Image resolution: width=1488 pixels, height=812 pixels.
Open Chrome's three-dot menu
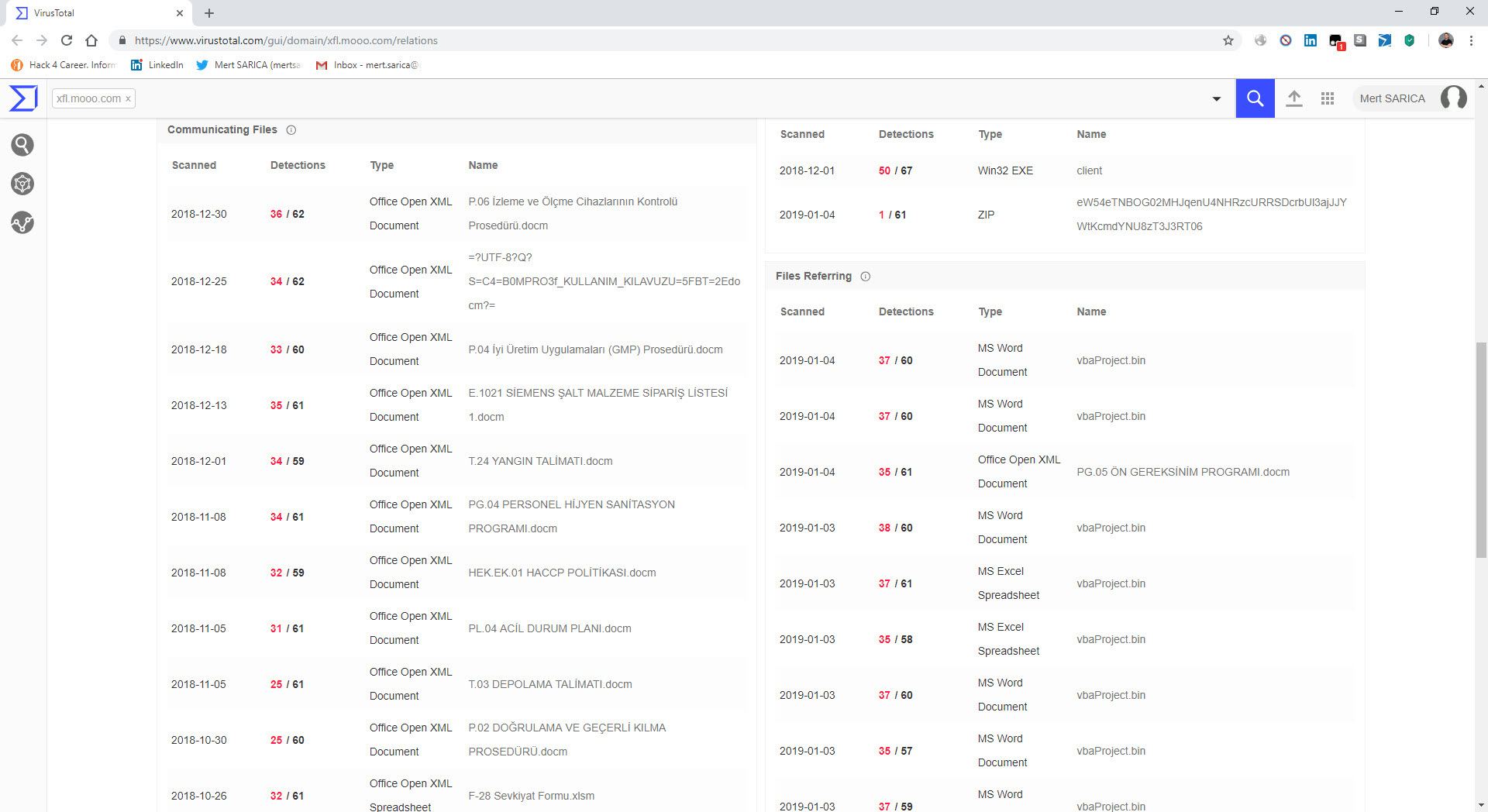(x=1471, y=40)
